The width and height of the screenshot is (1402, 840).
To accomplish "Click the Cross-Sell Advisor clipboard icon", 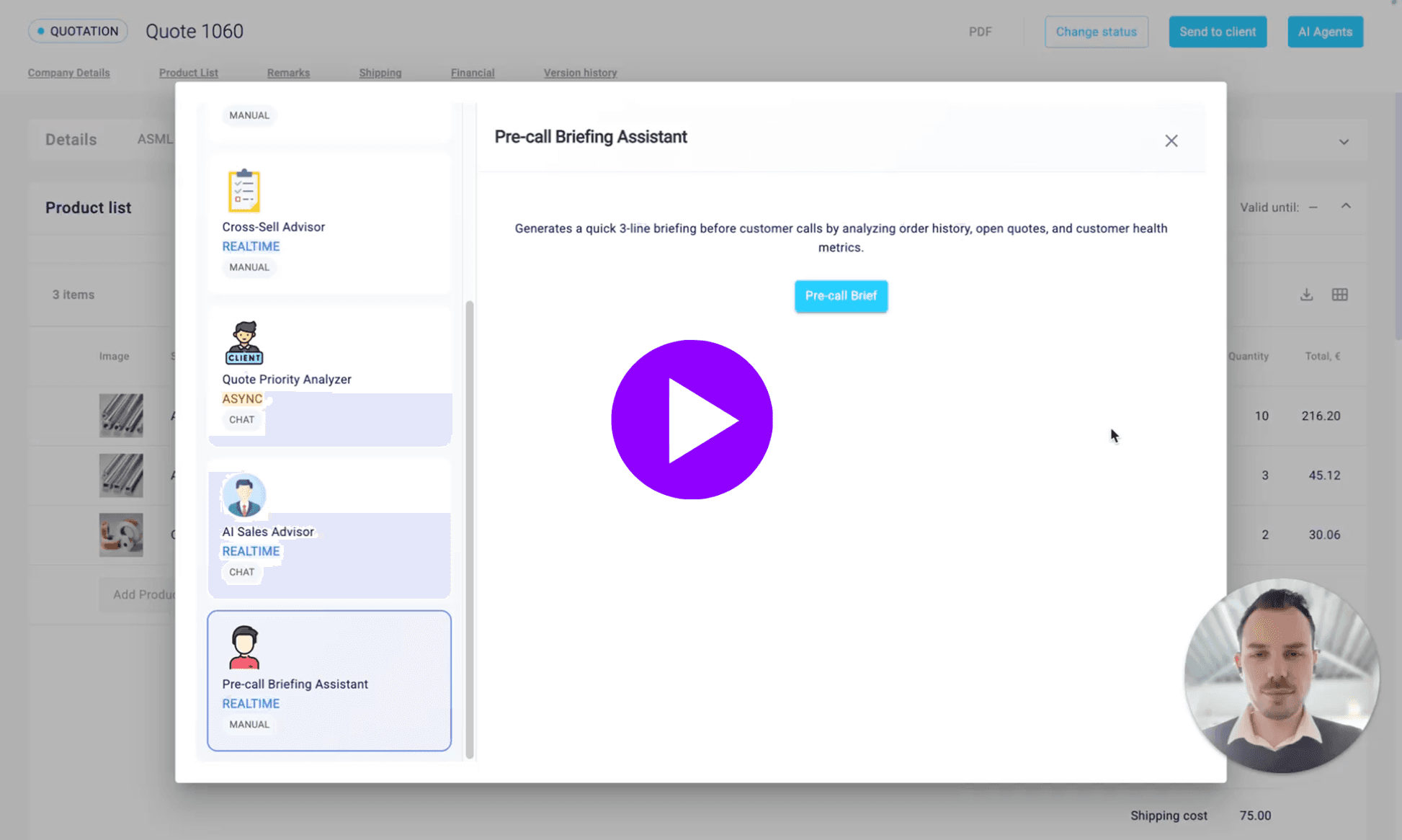I will [244, 190].
